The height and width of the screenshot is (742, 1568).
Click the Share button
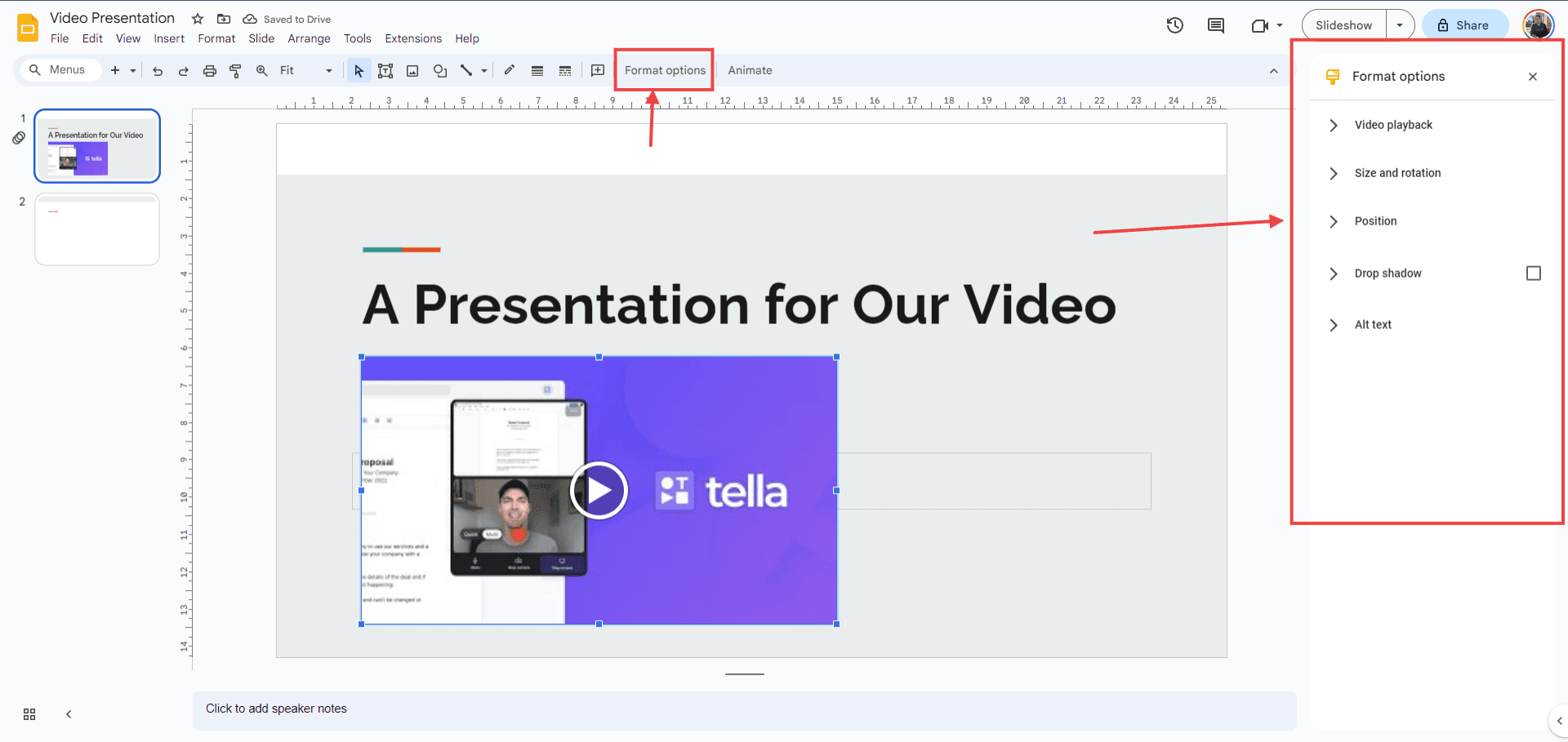point(1464,25)
